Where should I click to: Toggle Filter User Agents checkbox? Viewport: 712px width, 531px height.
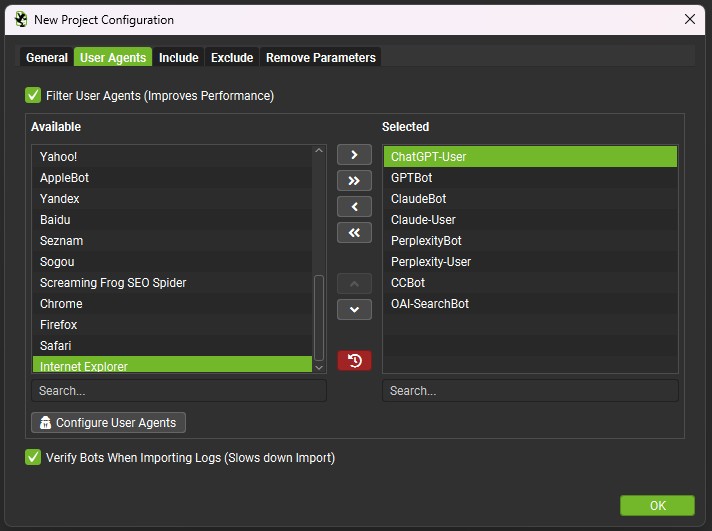coord(34,96)
